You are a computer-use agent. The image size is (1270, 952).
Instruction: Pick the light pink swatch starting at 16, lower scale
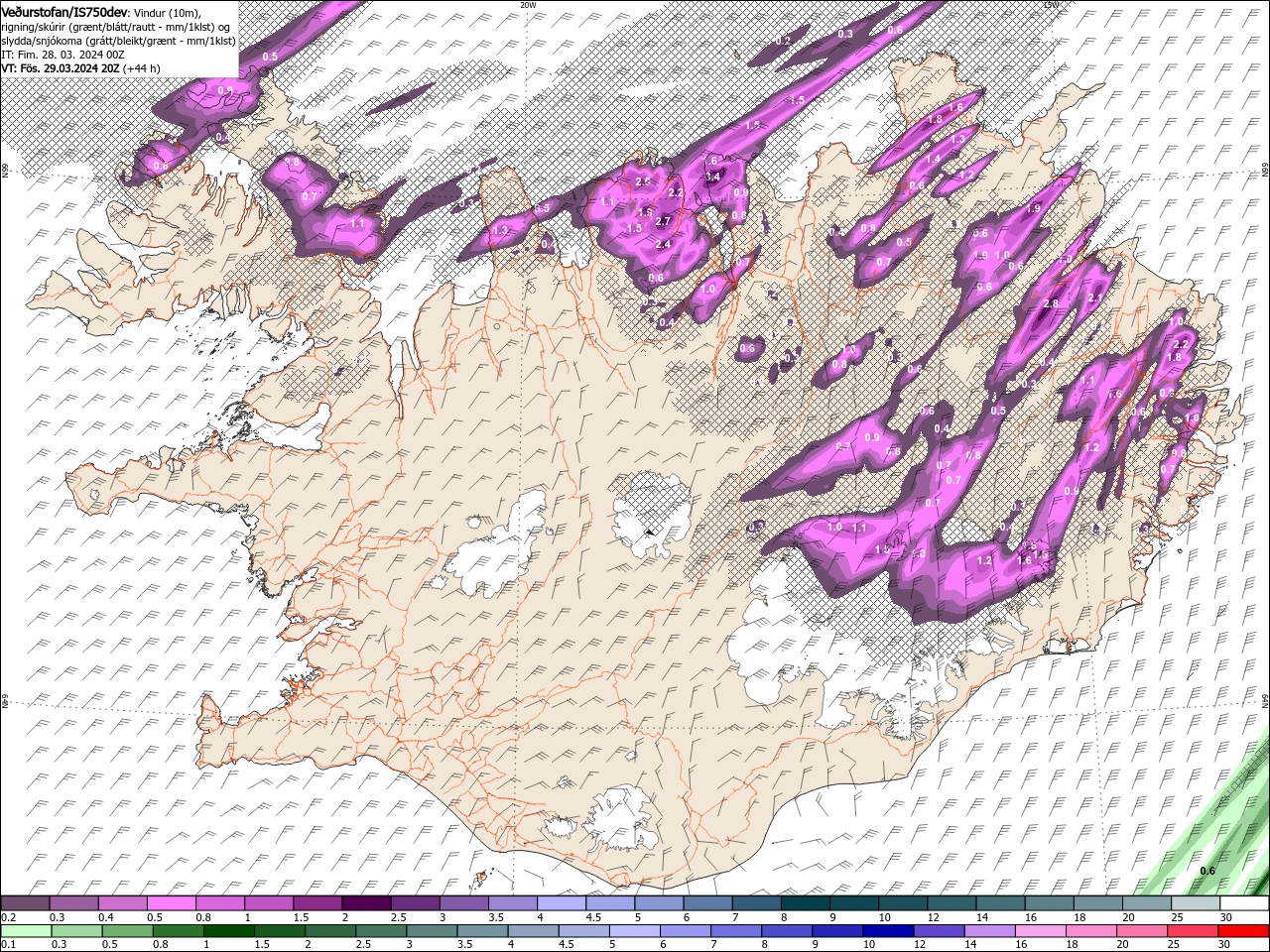click(x=1039, y=930)
